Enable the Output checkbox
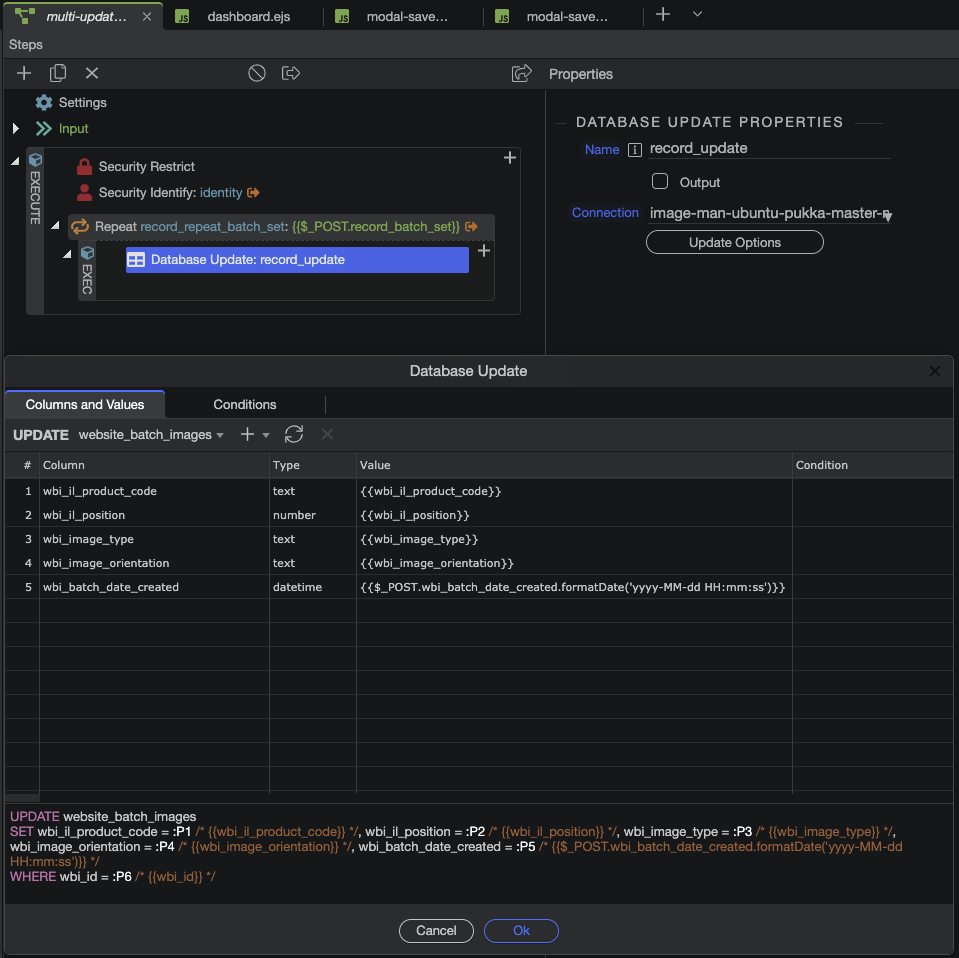The height and width of the screenshot is (958, 959). point(660,182)
